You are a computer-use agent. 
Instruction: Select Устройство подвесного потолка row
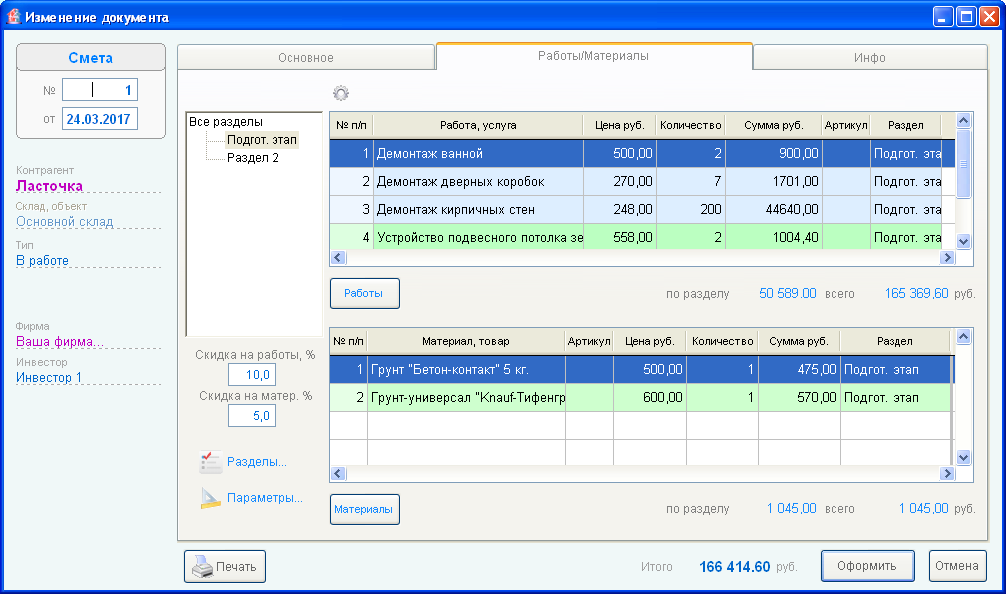[x=642, y=237]
